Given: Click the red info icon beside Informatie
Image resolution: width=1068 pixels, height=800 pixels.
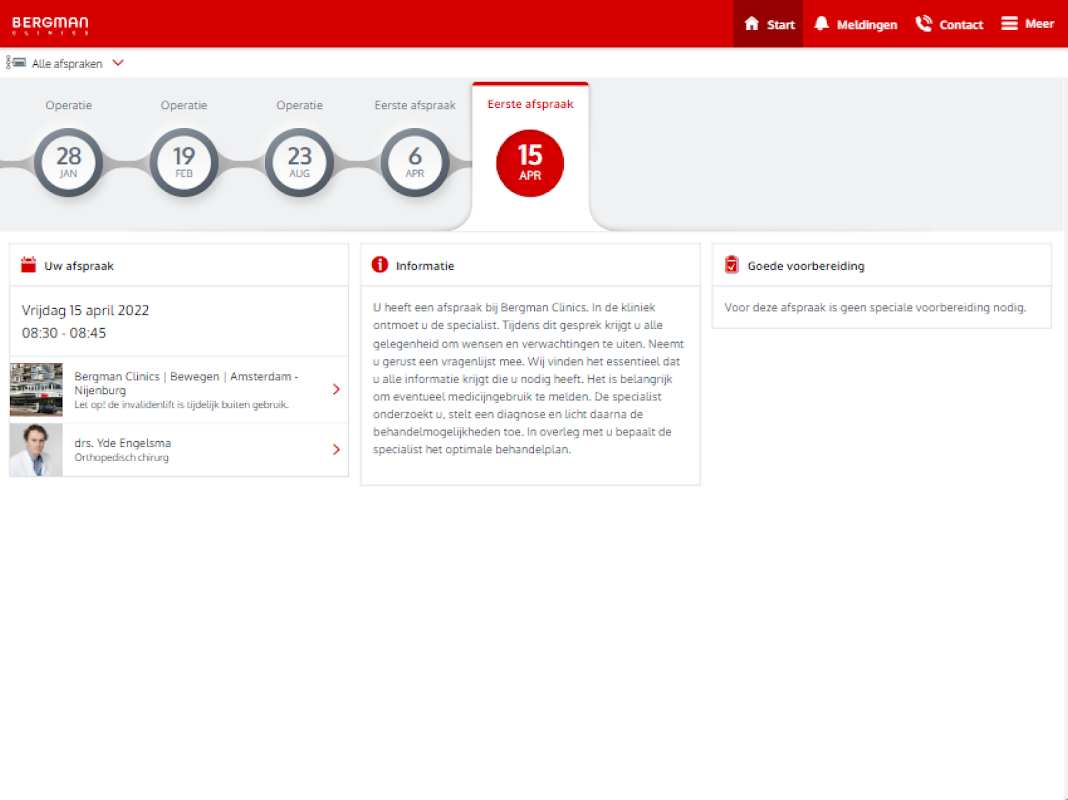Looking at the screenshot, I should (x=379, y=265).
